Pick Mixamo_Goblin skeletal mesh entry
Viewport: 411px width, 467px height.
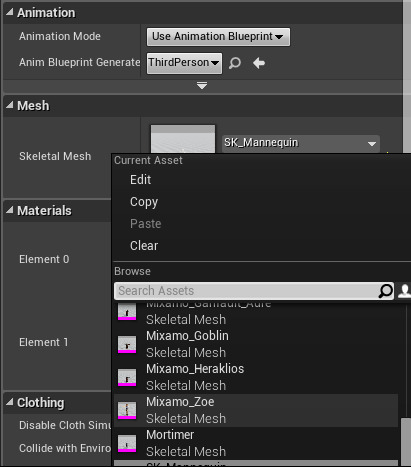click(256, 344)
